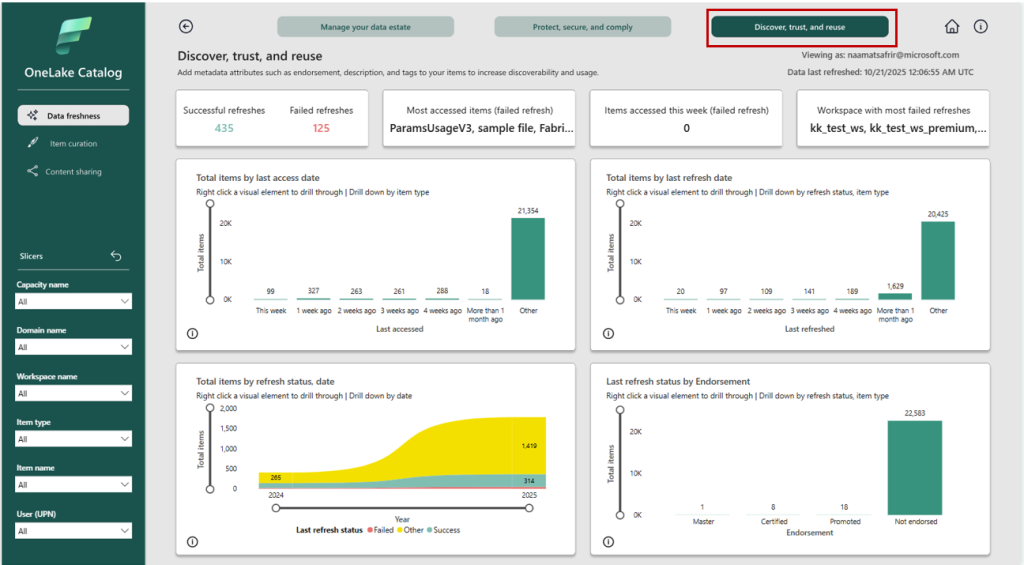Open the report info icon beside home

tap(980, 27)
